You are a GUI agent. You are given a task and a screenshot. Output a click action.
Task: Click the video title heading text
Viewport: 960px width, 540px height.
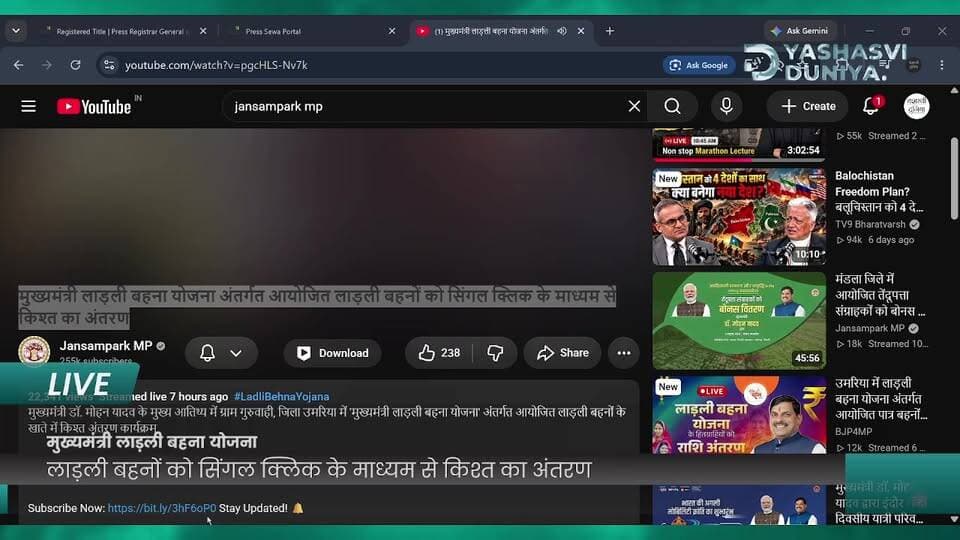pos(317,307)
